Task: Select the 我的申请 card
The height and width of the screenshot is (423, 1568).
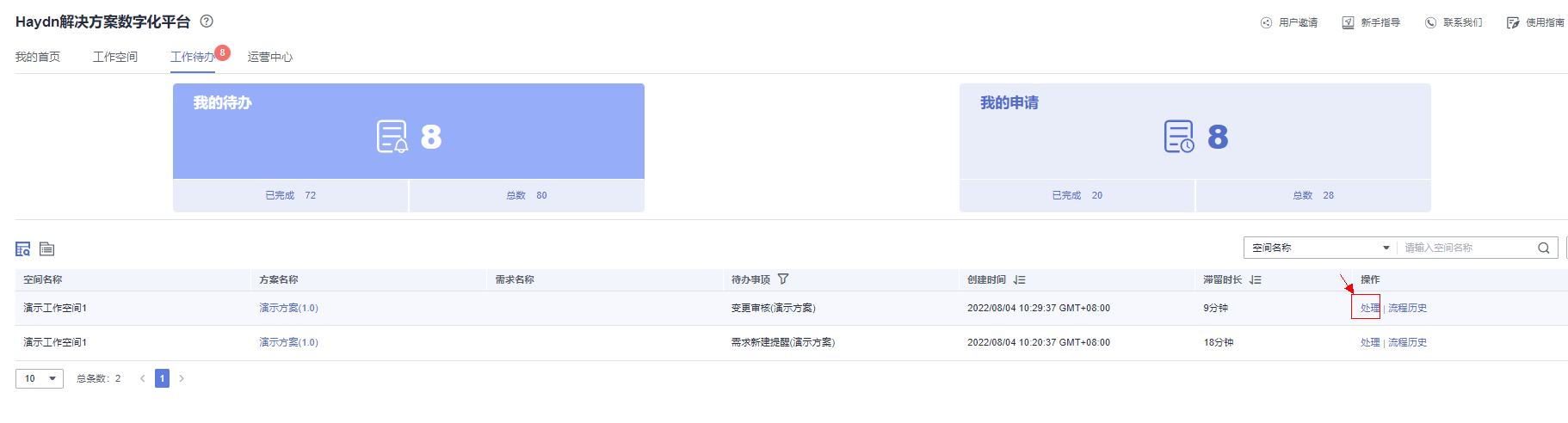Action: pos(1195,131)
